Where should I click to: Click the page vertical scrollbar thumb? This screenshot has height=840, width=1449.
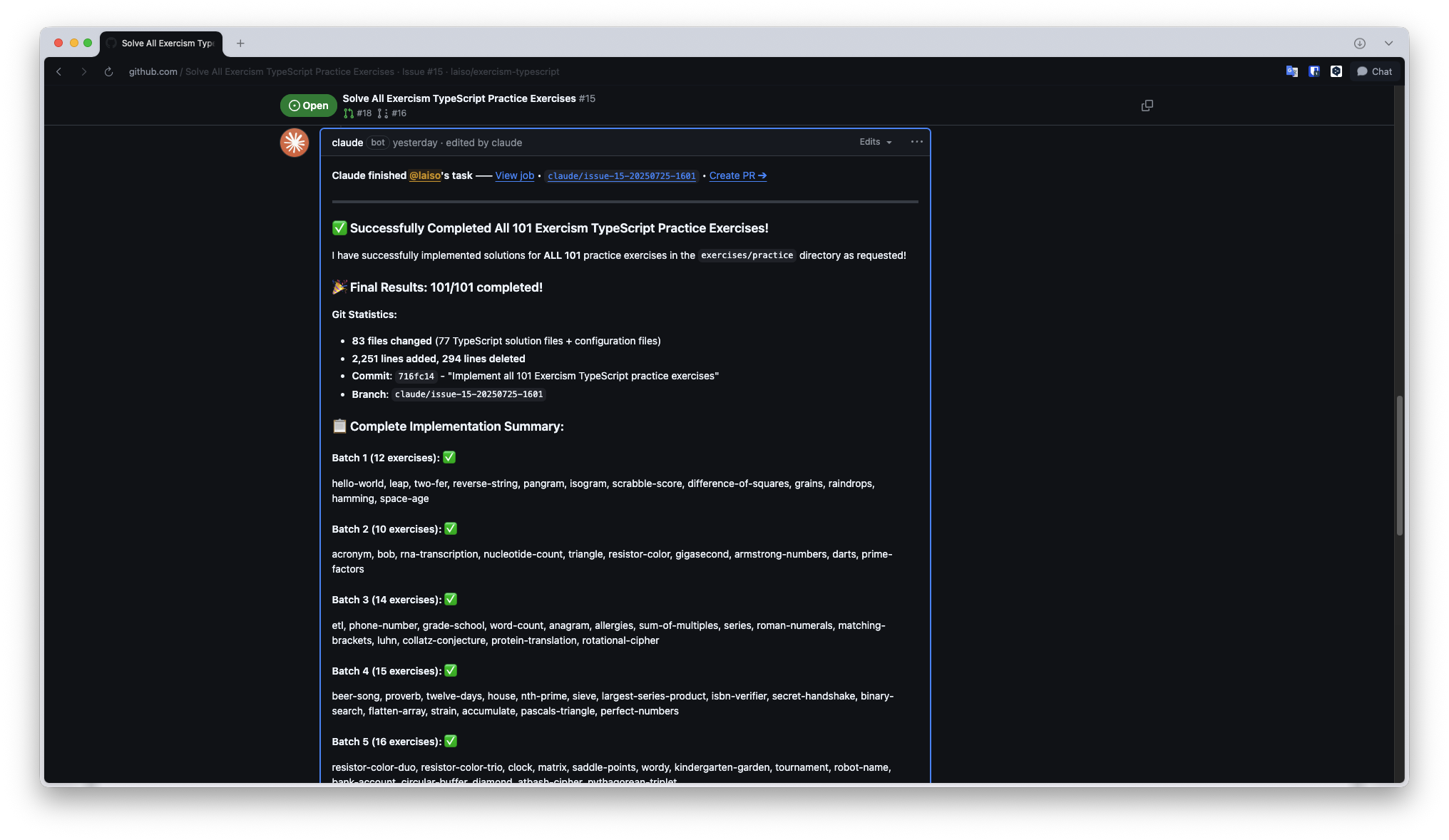[x=1399, y=465]
